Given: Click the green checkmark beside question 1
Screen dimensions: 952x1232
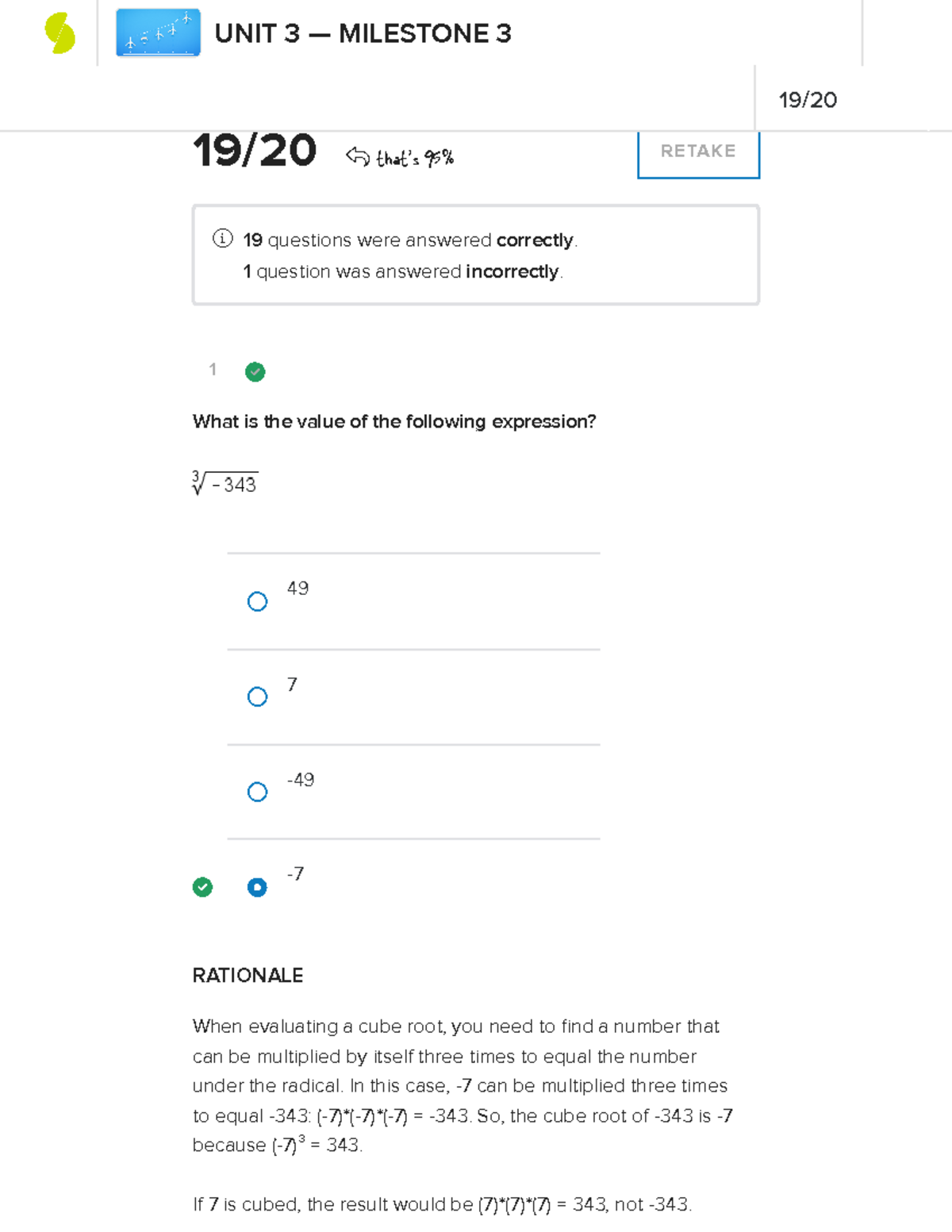Looking at the screenshot, I should [255, 371].
